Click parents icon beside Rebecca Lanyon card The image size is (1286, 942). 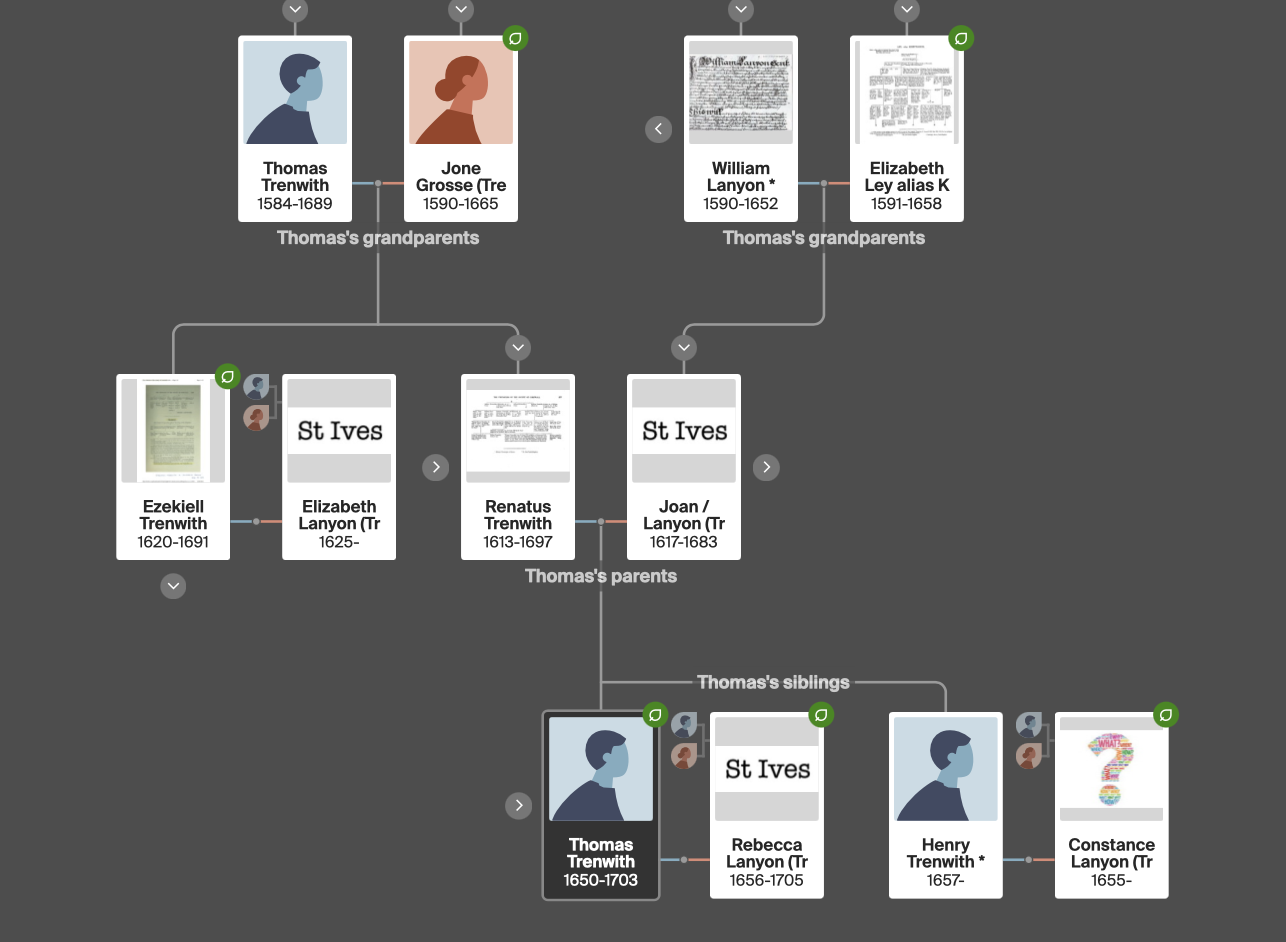[685, 740]
